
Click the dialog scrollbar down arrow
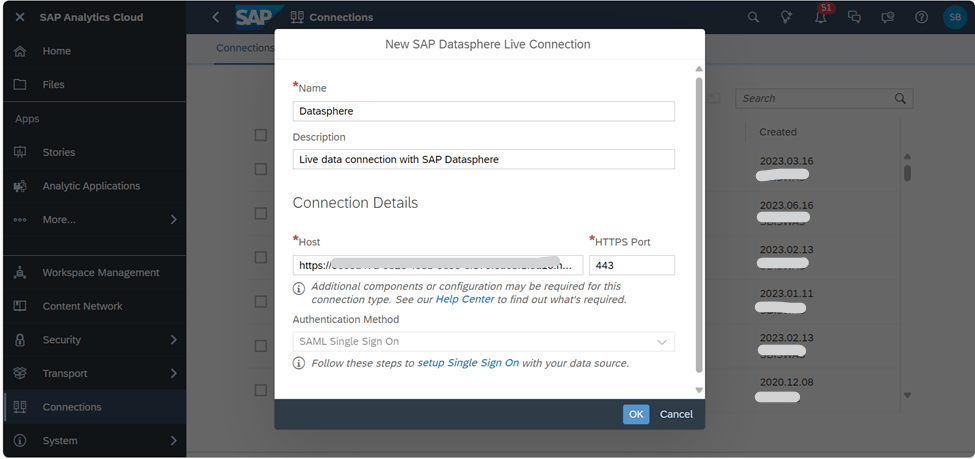699,390
